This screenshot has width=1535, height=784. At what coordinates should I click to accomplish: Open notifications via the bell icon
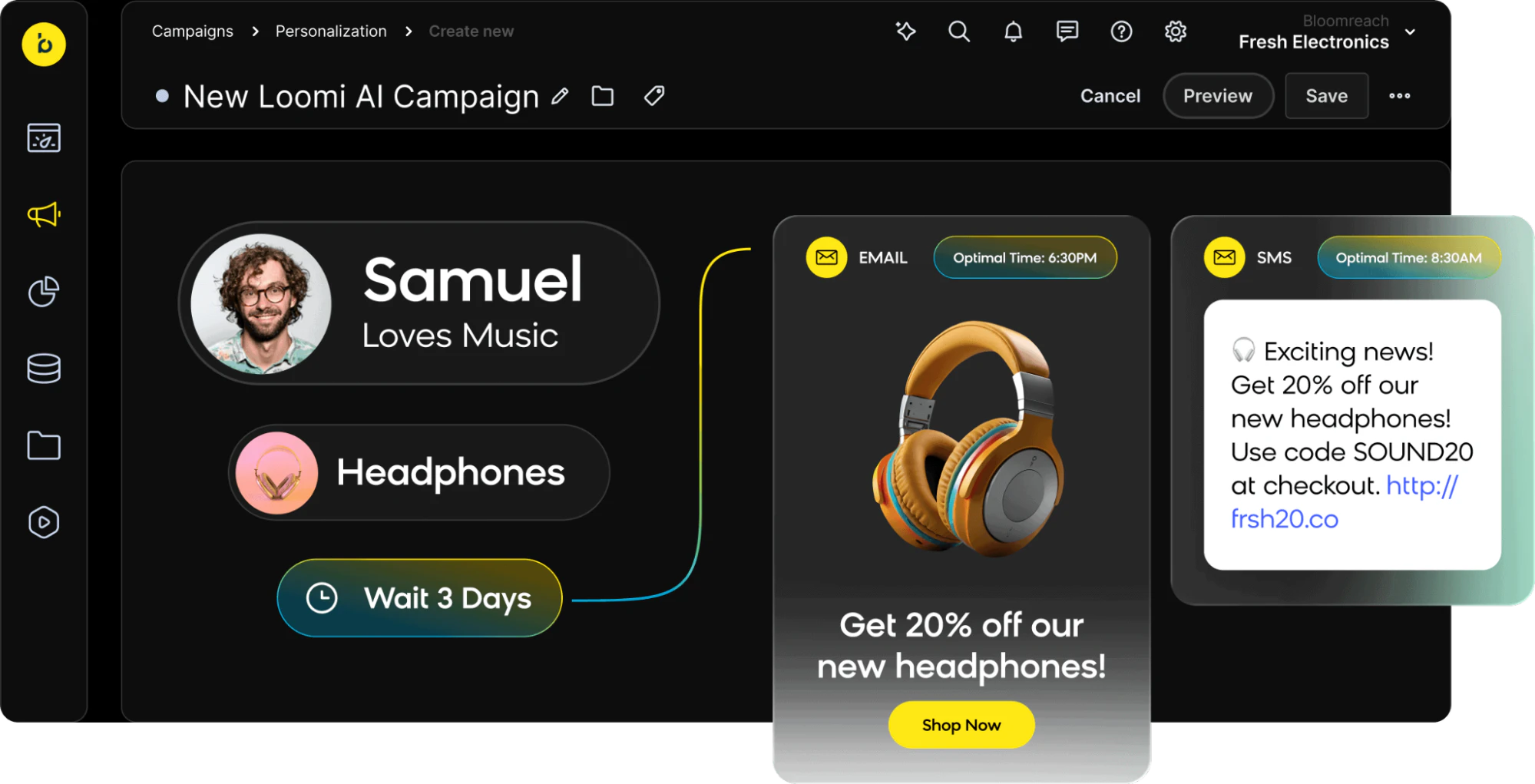pos(1013,31)
